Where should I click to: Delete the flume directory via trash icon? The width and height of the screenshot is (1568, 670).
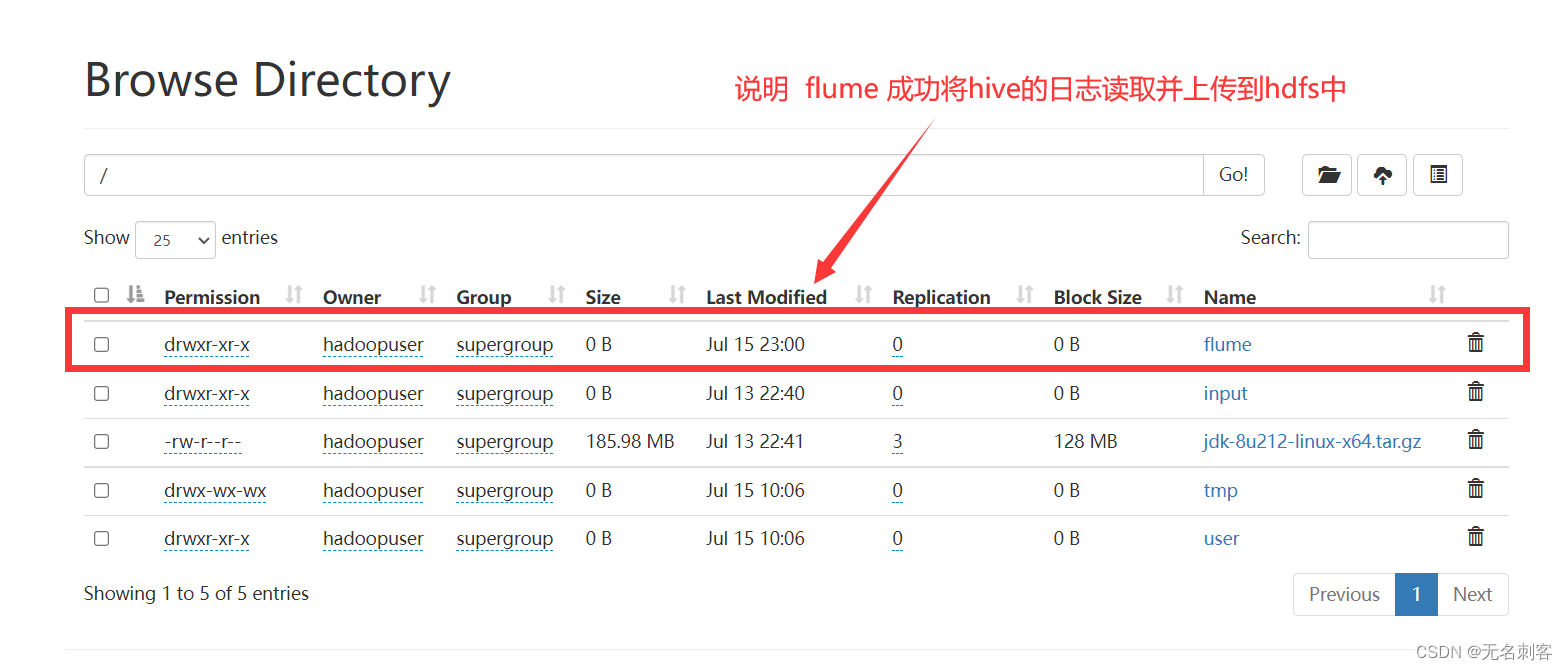(1475, 343)
